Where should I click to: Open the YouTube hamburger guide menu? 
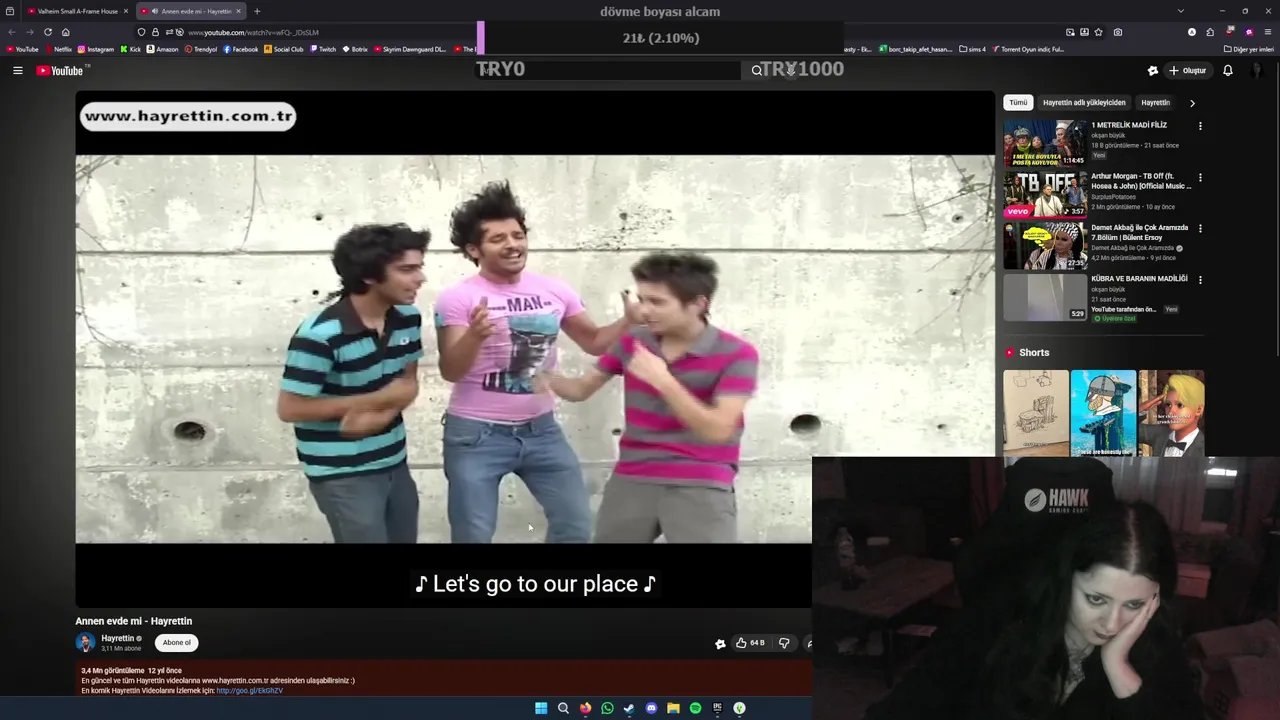point(17,70)
